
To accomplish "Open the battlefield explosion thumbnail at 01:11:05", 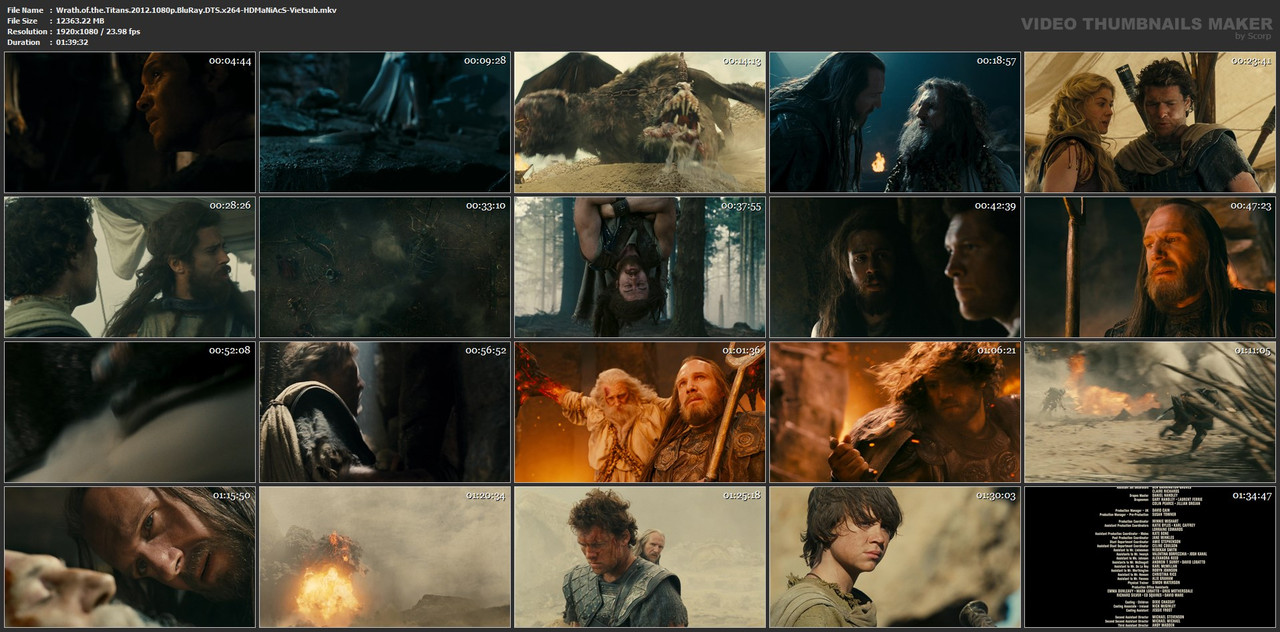I will pos(1150,412).
